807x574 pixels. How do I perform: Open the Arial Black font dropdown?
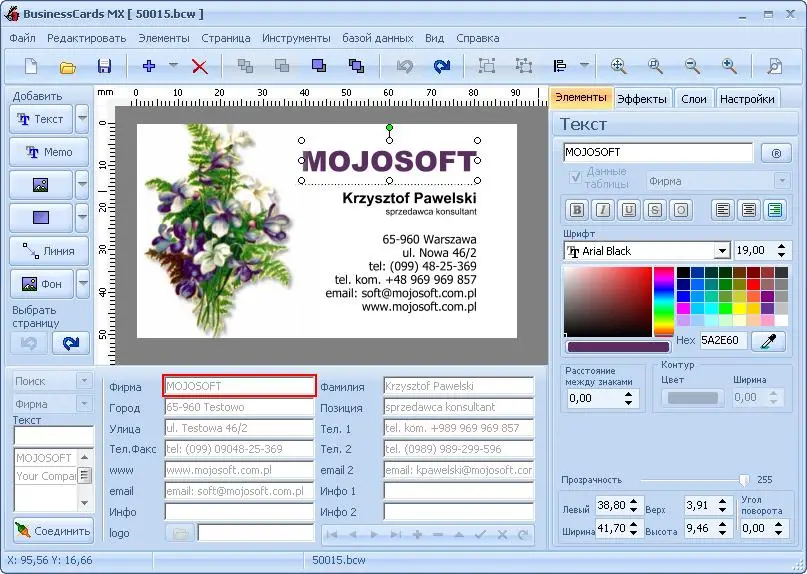(x=722, y=251)
